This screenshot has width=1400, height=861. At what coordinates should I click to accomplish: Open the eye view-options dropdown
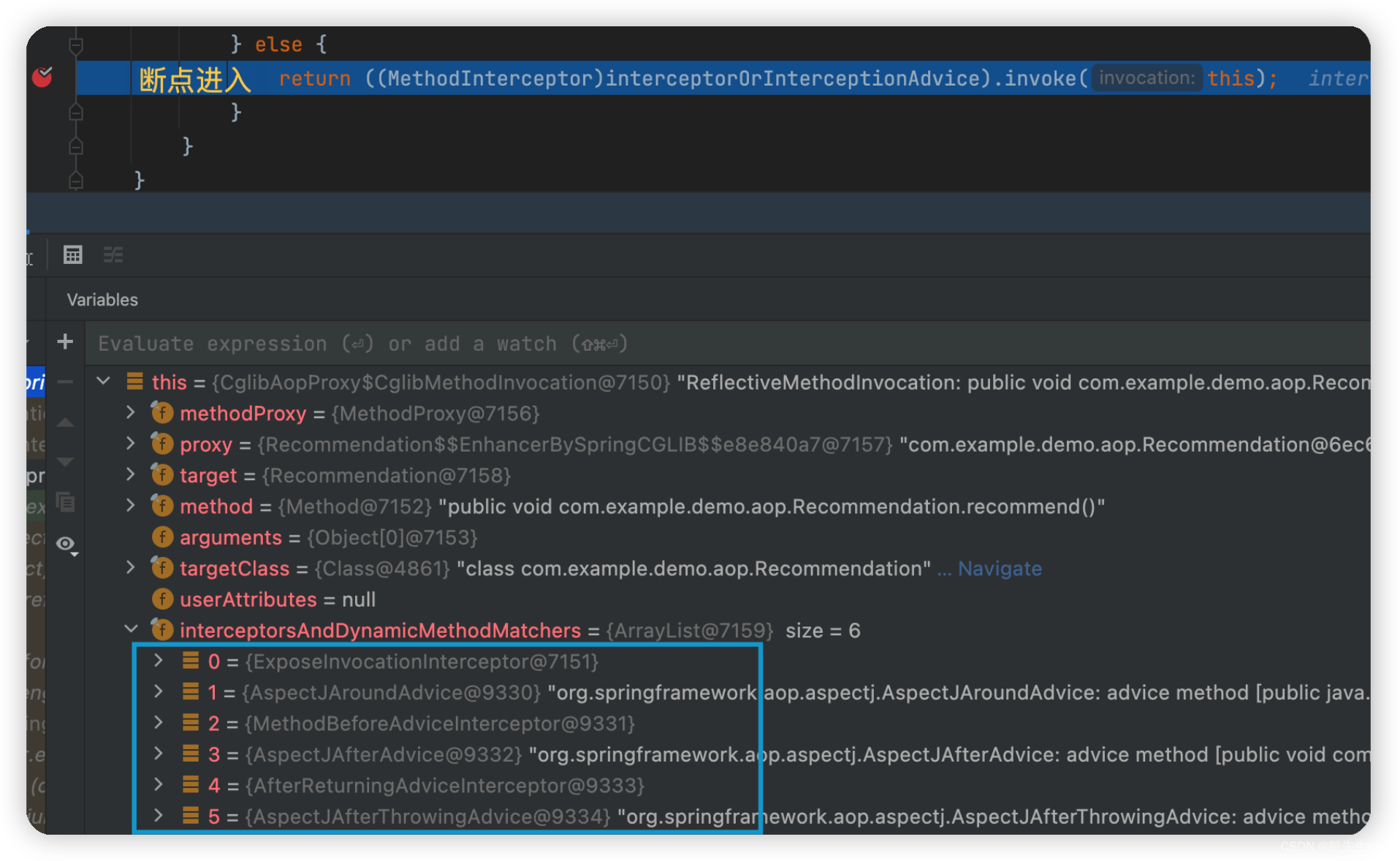67,545
